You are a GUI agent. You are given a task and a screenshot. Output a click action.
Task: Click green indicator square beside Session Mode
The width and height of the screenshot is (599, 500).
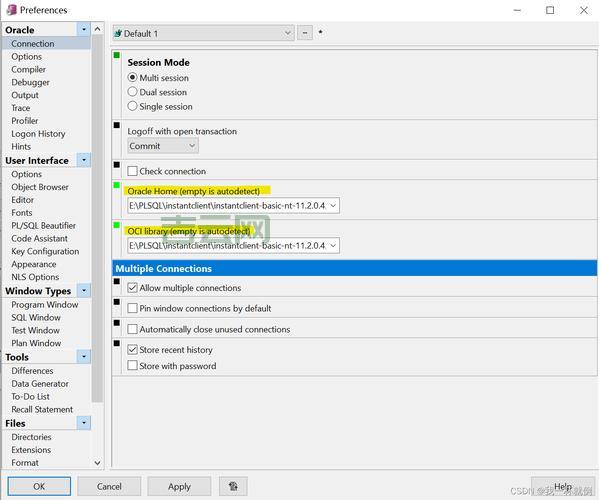pos(117,55)
